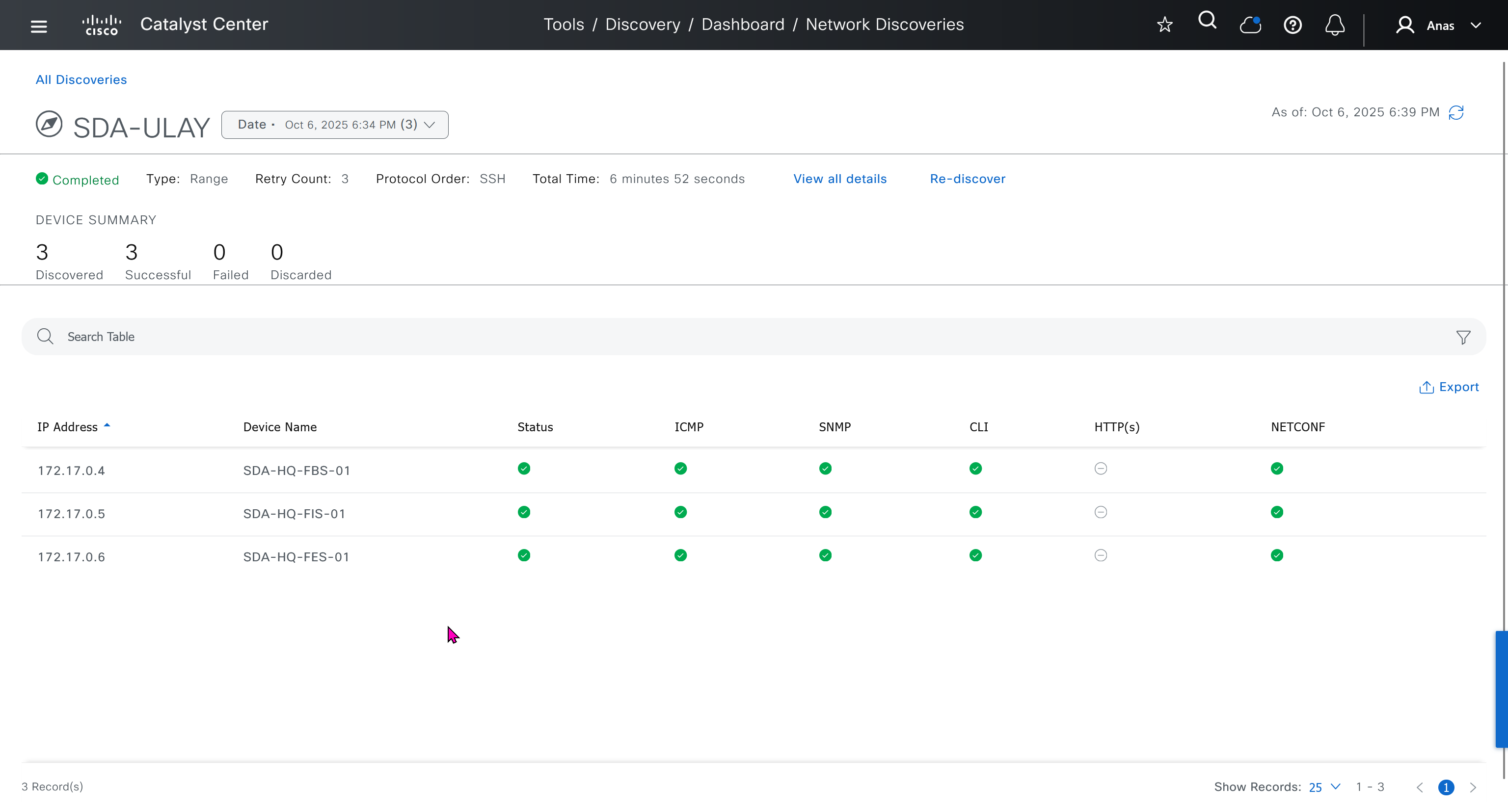The height and width of the screenshot is (812, 1508).
Task: Open View all details link
Action: tap(839, 179)
